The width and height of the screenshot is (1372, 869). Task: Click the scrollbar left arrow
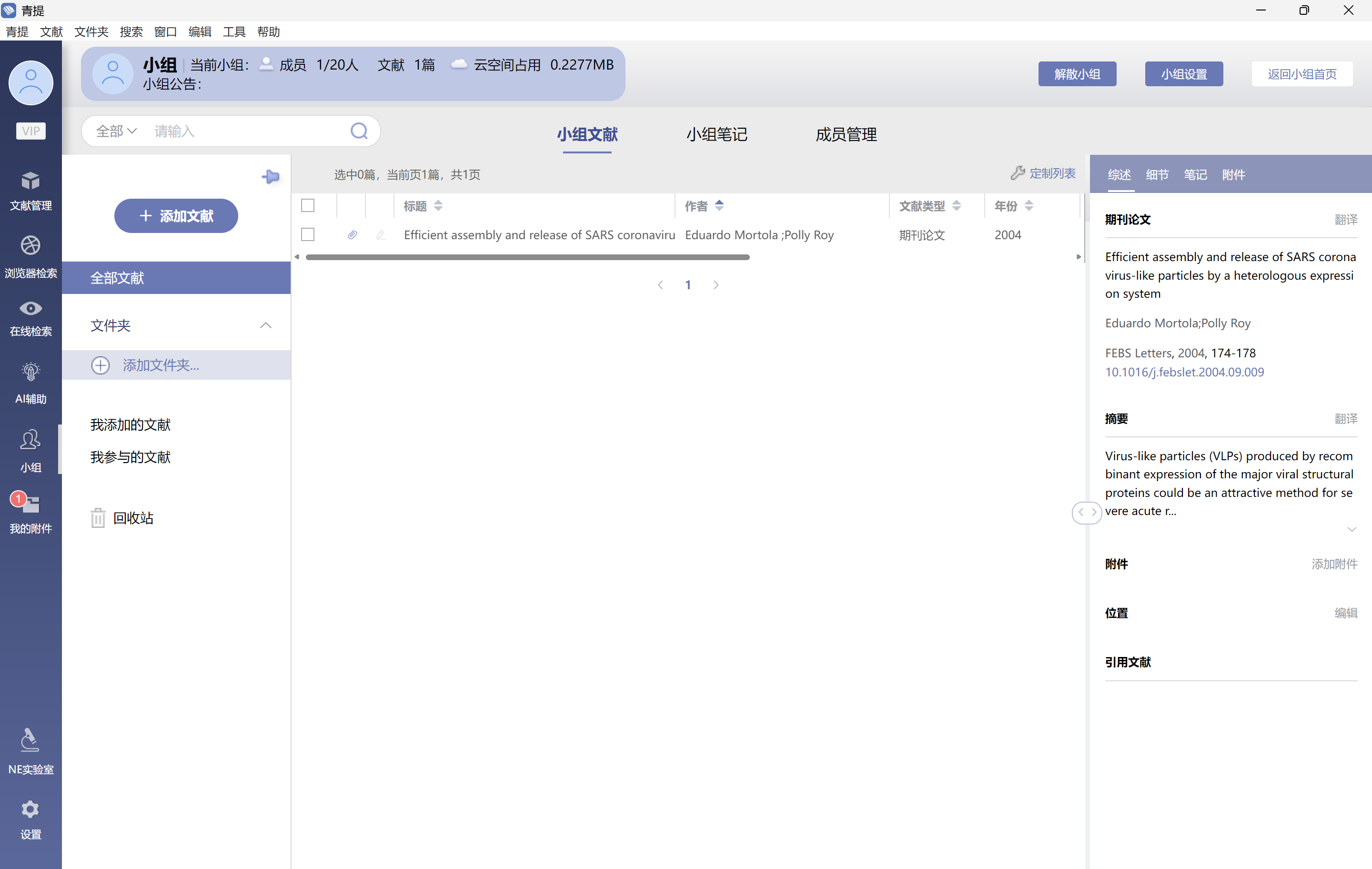tap(297, 257)
